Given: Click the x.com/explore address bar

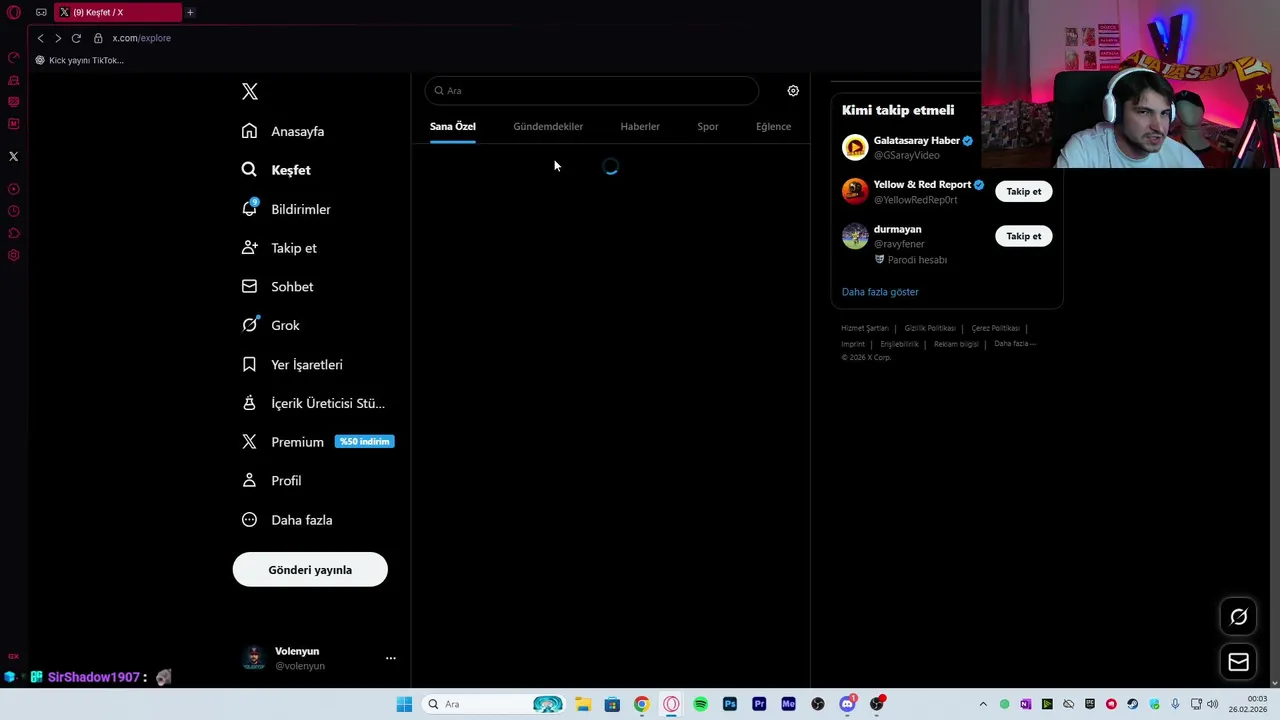Looking at the screenshot, I should click(x=142, y=38).
